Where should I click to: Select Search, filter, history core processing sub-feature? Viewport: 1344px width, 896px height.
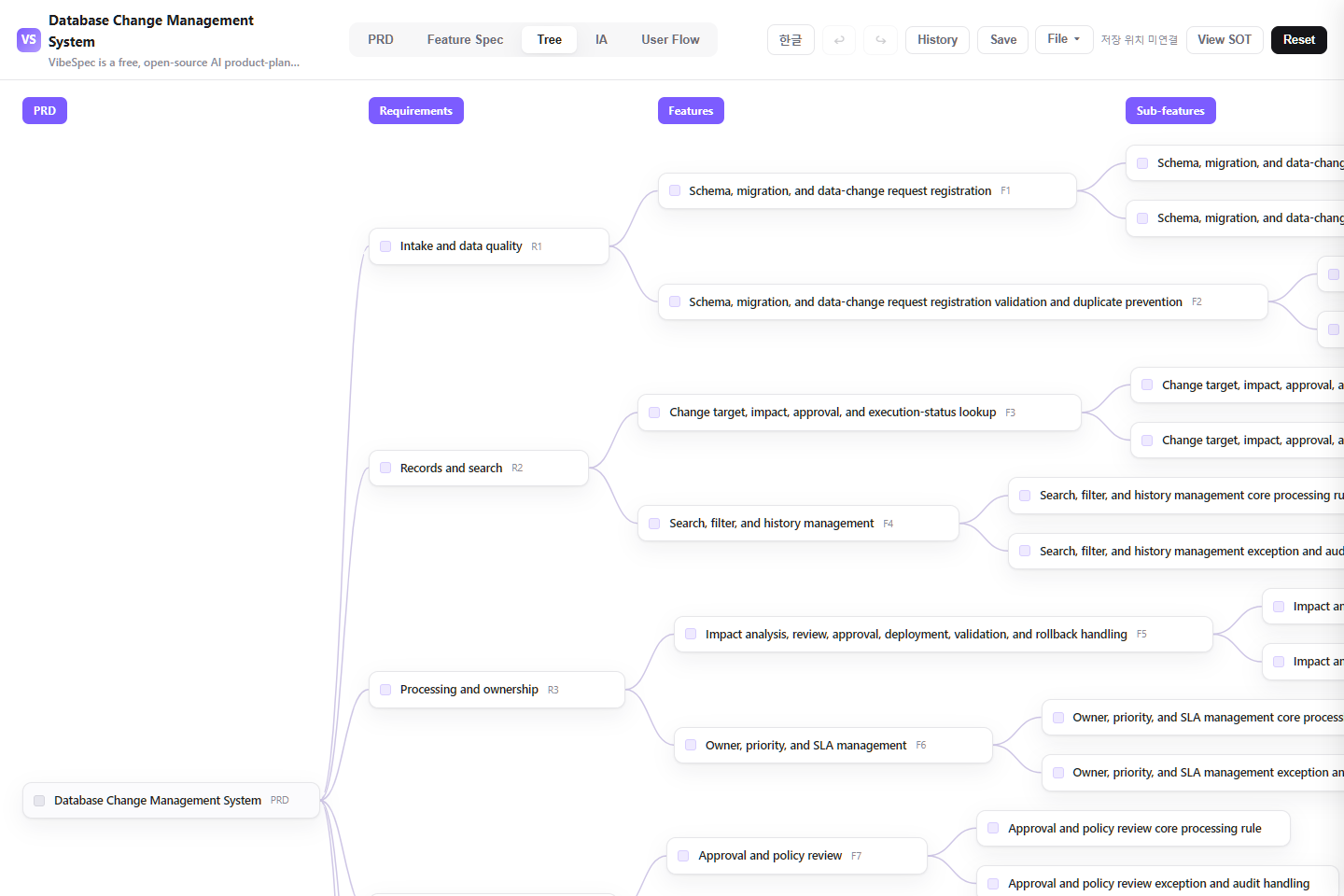pos(1177,496)
